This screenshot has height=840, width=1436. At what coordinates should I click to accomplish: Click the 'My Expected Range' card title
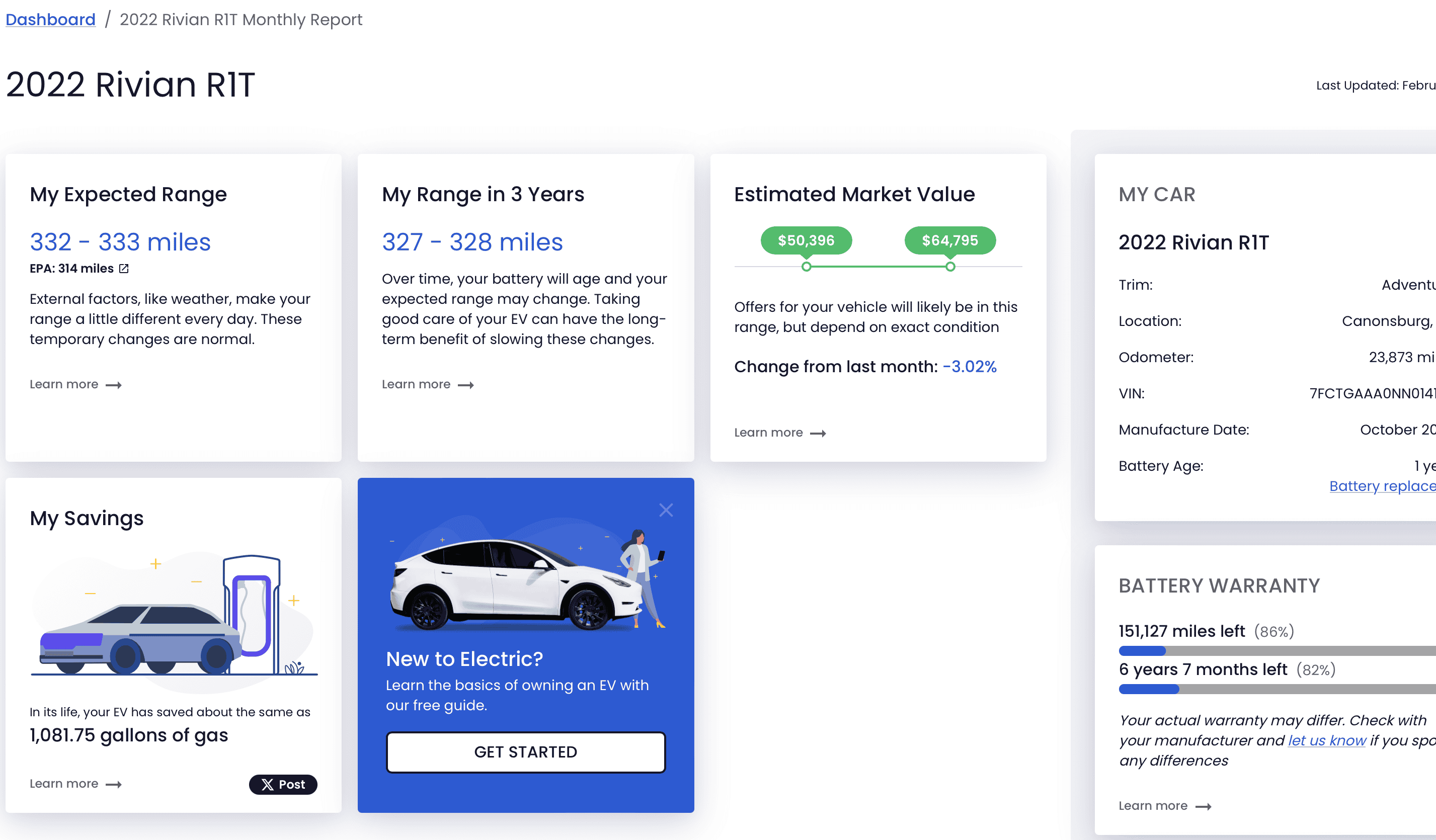pos(128,194)
